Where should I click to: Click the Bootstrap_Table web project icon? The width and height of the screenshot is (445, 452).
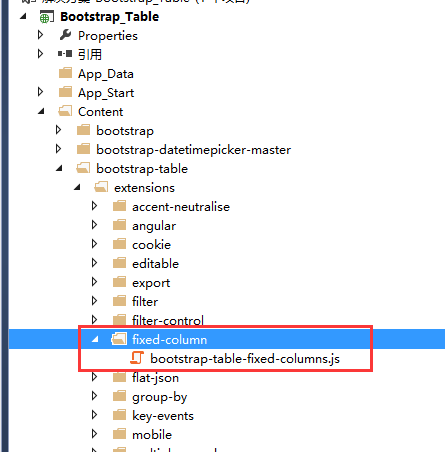tap(47, 17)
